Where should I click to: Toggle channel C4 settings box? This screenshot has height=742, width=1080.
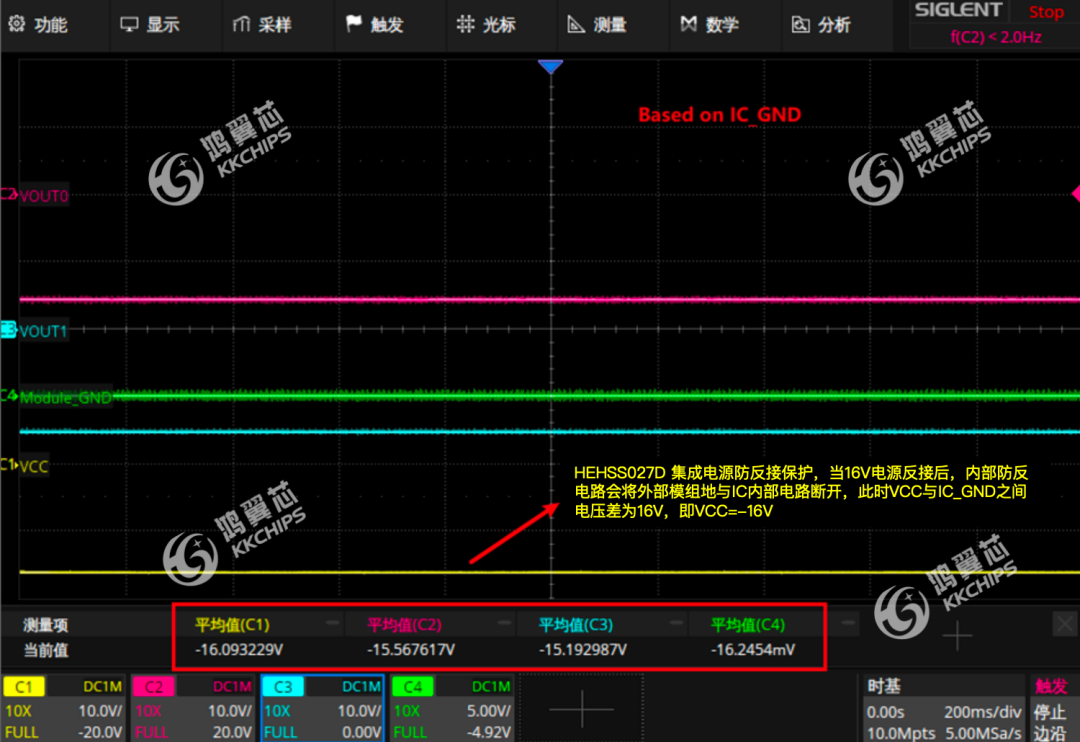coord(452,708)
